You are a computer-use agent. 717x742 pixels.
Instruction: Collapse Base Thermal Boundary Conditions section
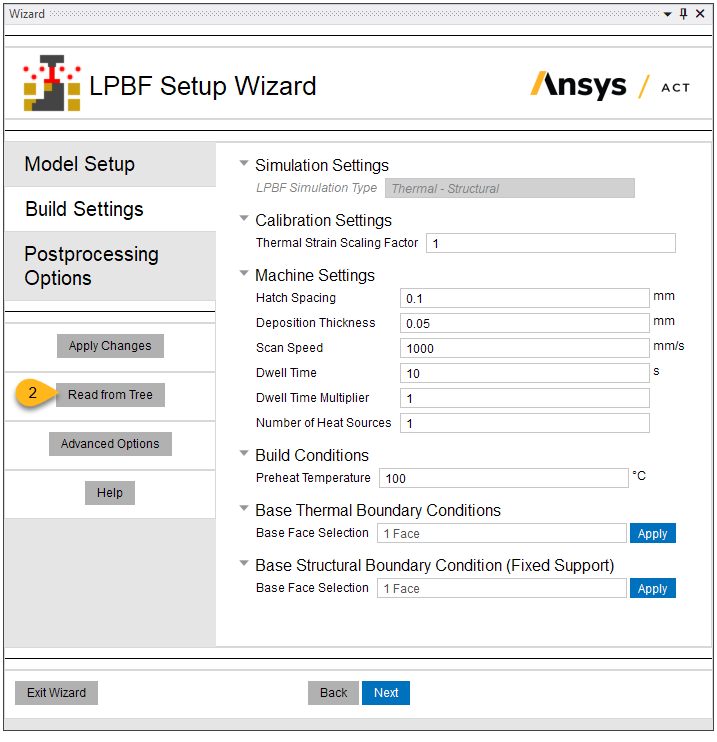point(244,508)
